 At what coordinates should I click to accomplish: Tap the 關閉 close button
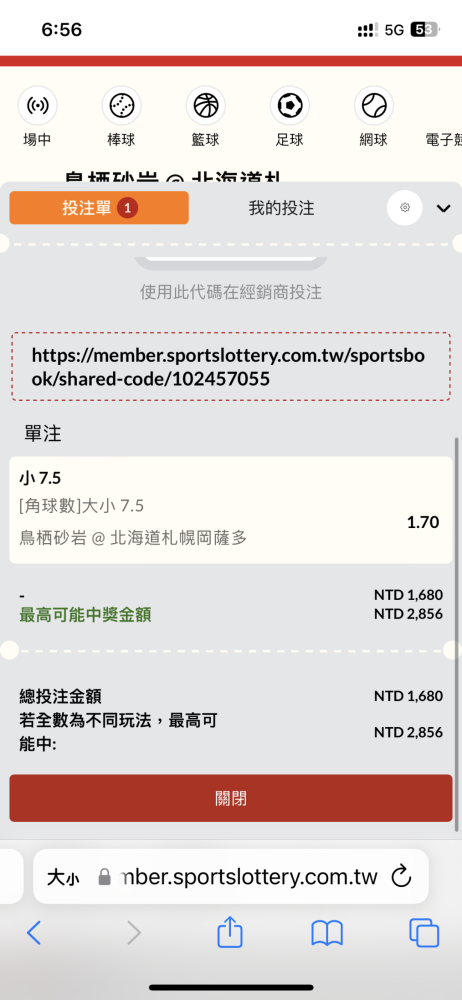(x=230, y=798)
